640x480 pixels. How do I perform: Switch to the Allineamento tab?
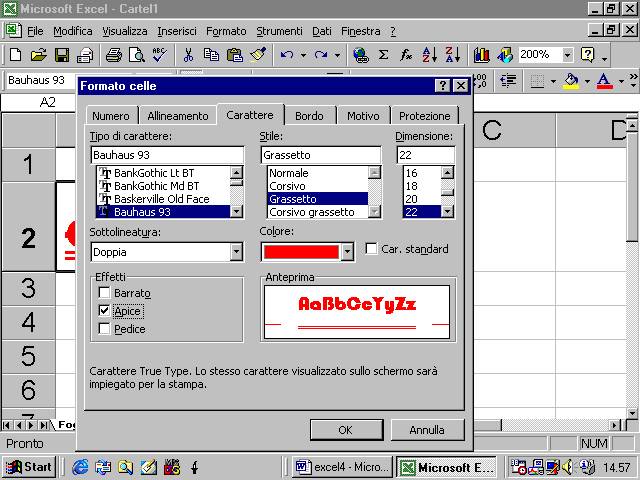[x=178, y=116]
